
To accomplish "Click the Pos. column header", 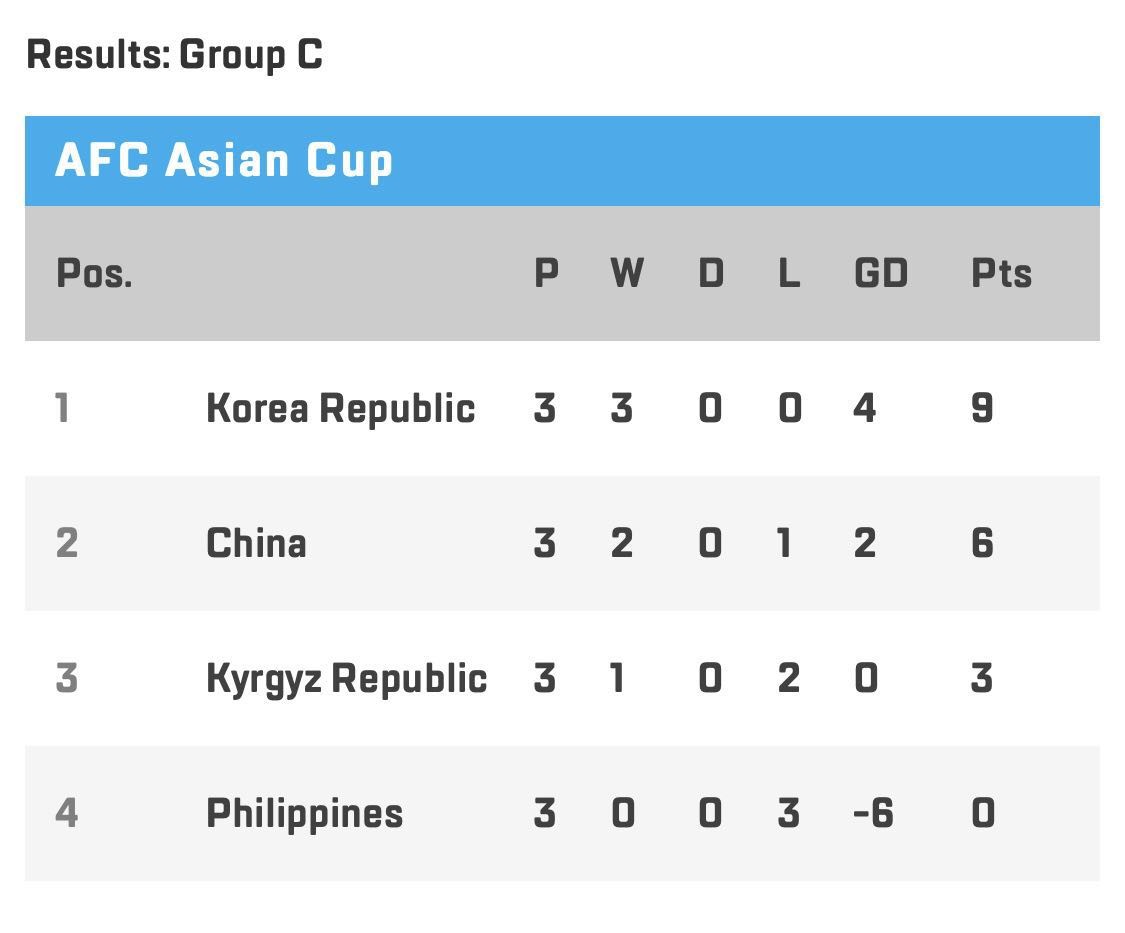I will point(94,273).
